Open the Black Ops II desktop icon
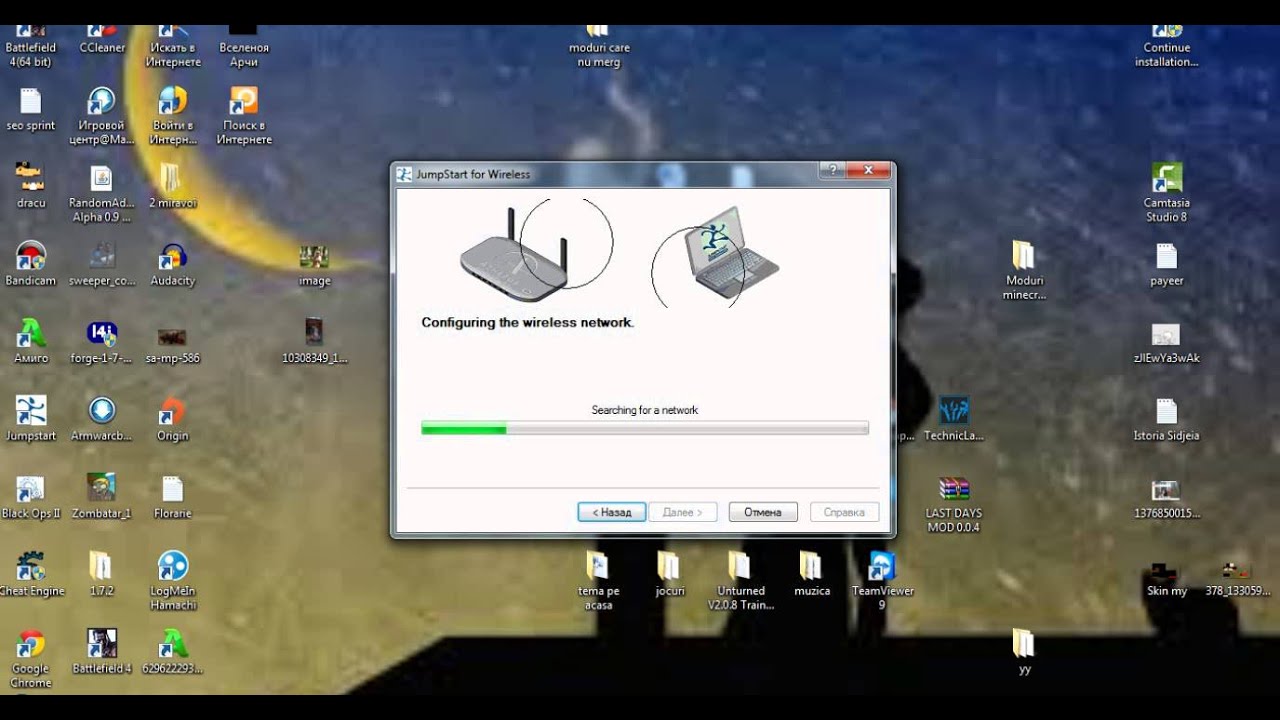The image size is (1280, 720). tap(31, 497)
